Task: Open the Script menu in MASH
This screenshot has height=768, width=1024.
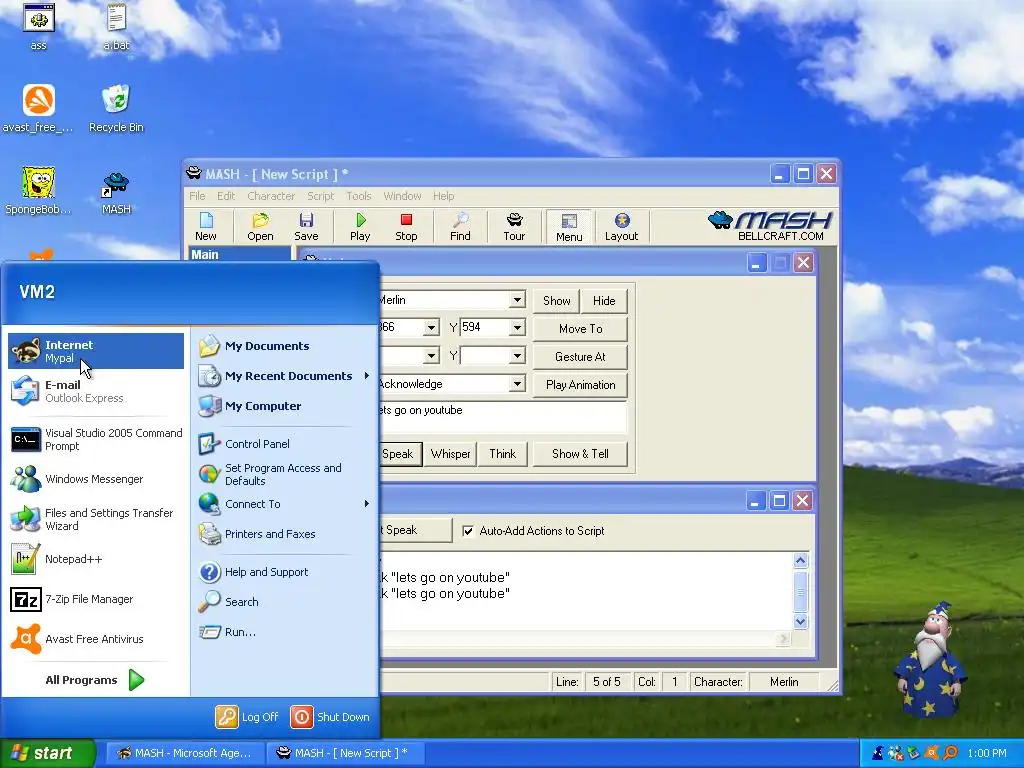Action: pyautogui.click(x=321, y=196)
